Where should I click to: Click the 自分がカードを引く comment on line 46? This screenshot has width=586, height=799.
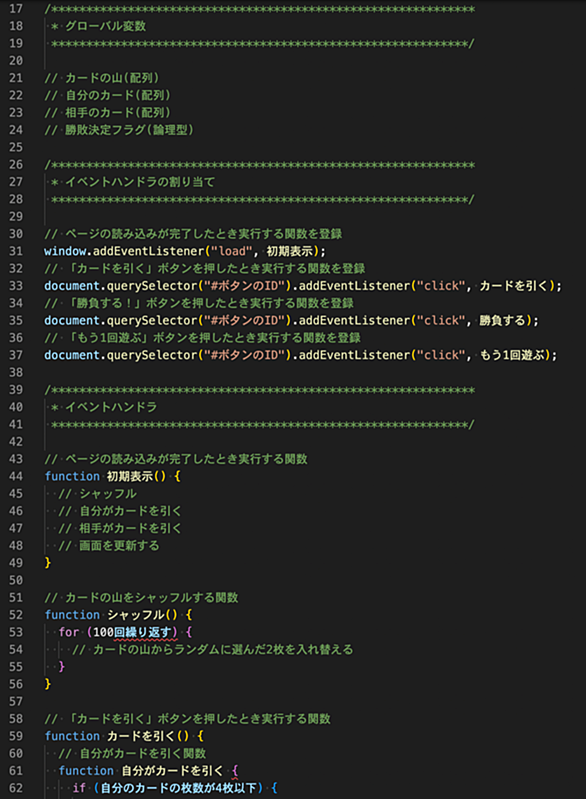click(x=120, y=511)
